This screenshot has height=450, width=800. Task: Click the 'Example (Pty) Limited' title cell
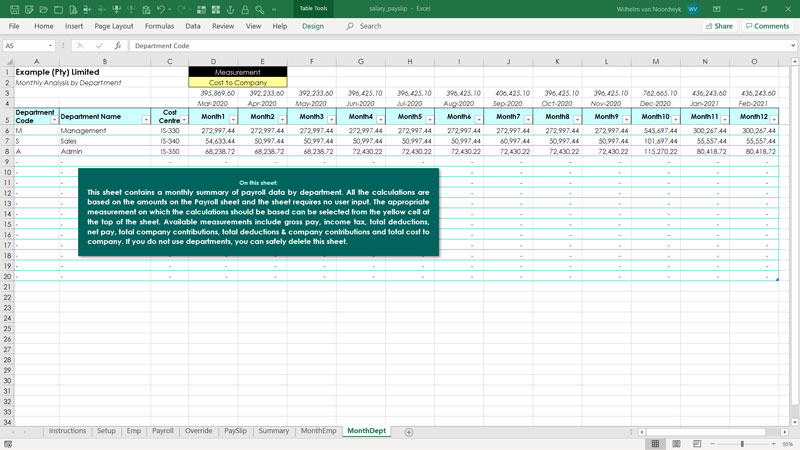click(57, 72)
